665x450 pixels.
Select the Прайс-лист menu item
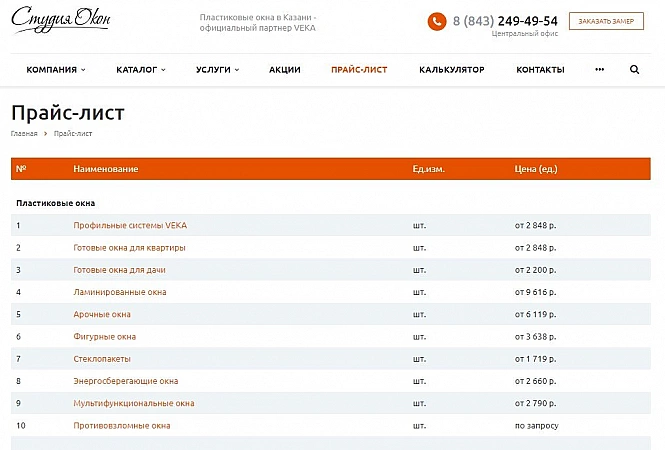point(359,70)
